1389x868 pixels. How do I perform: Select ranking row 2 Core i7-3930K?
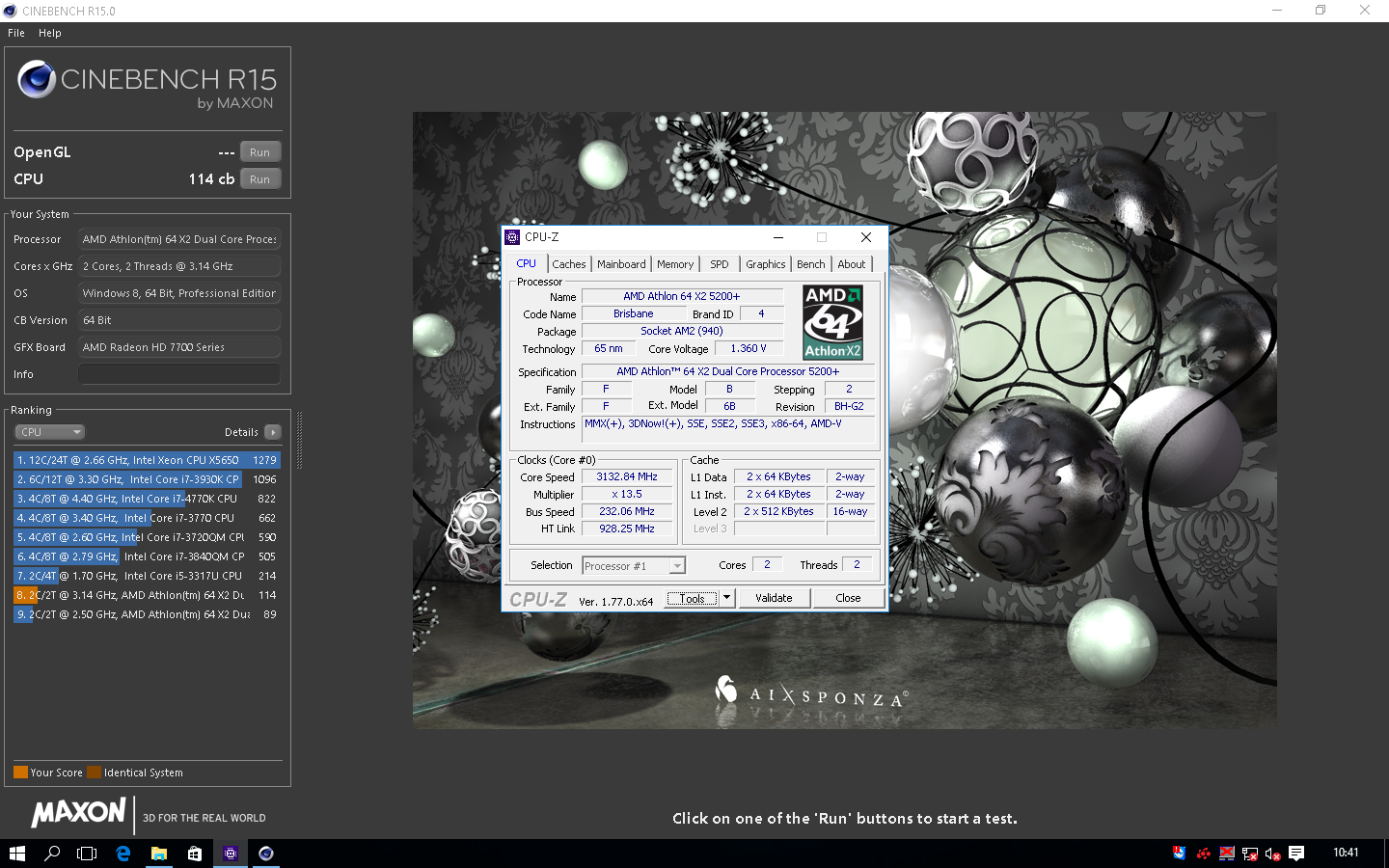coord(147,479)
